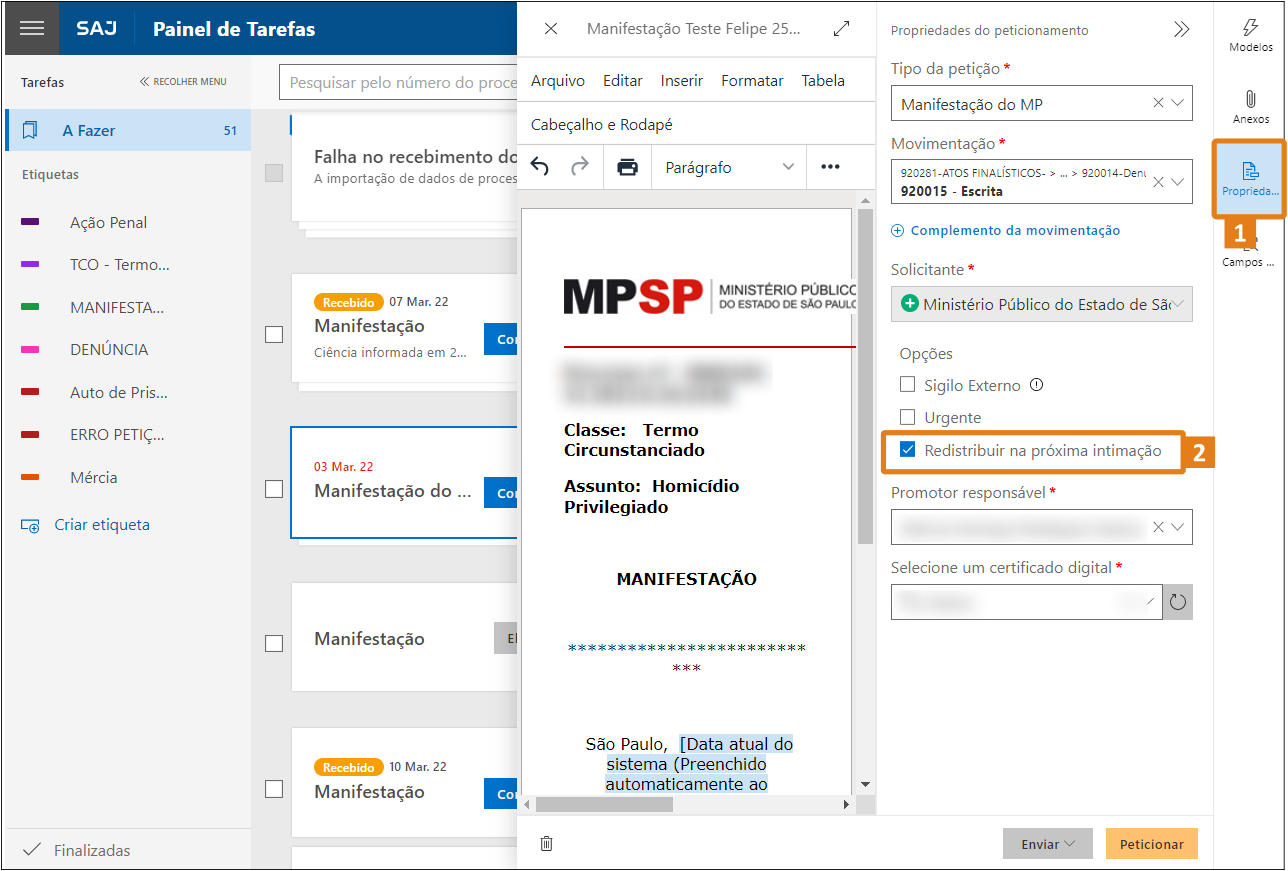Open the Anexos attachments panel
The width and height of the screenshot is (1288, 871).
(1250, 107)
